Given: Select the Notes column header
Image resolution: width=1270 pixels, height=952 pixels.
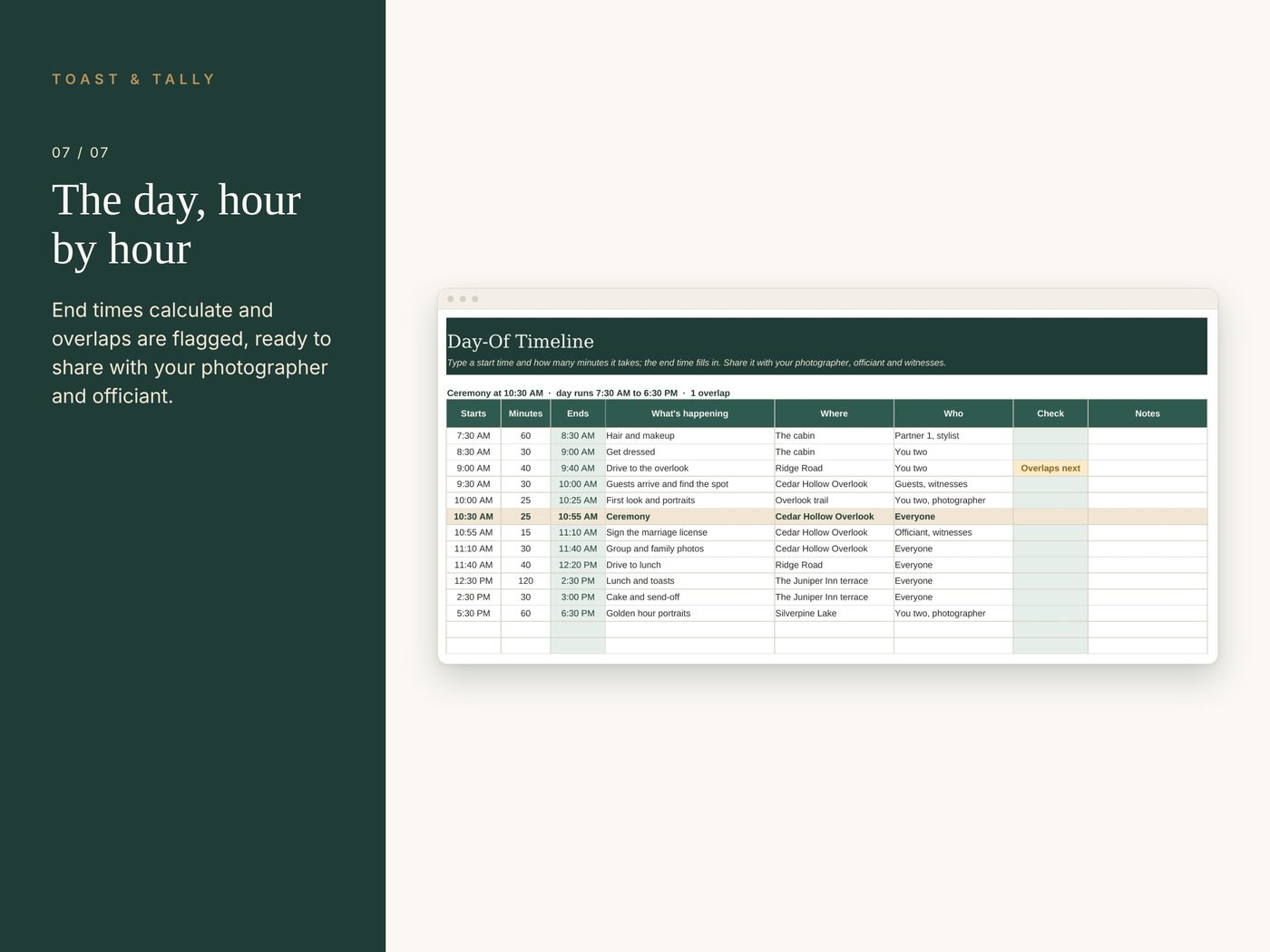Looking at the screenshot, I should coord(1148,413).
